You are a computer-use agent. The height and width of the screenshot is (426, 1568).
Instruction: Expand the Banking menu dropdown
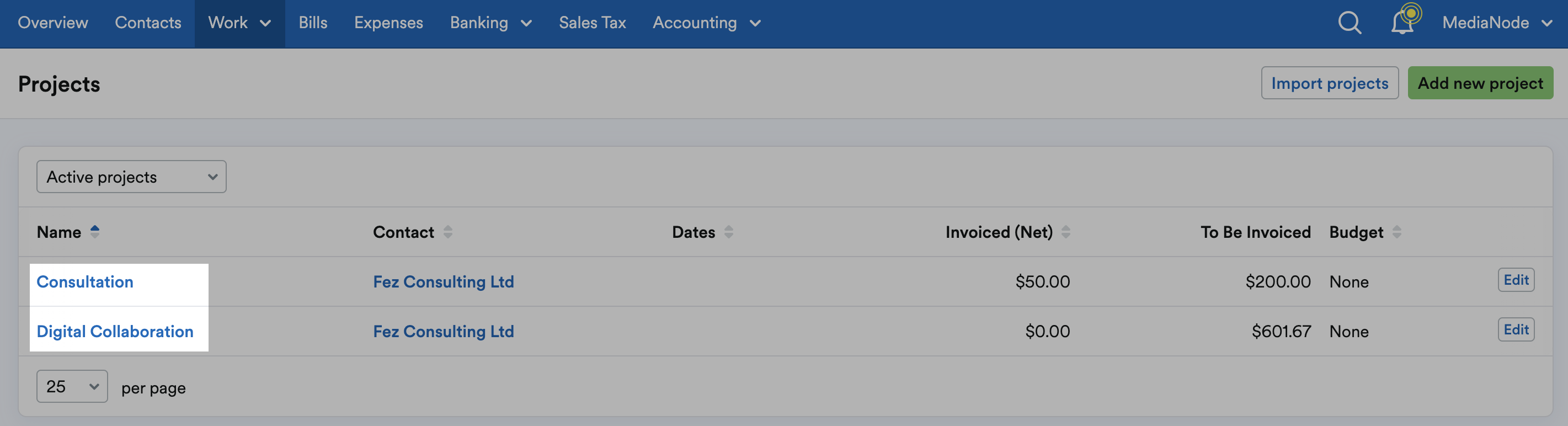point(490,23)
